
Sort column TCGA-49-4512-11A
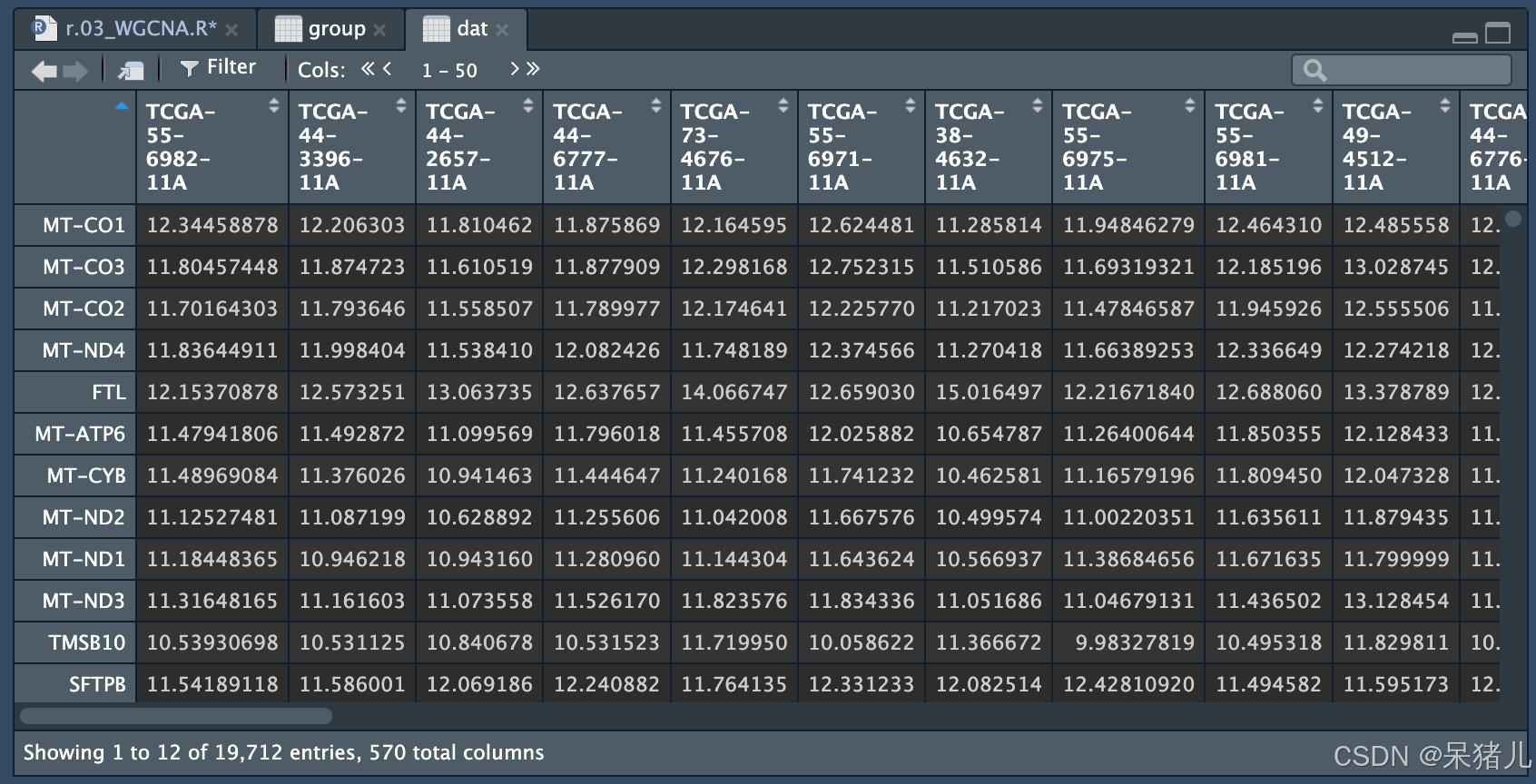(1444, 105)
